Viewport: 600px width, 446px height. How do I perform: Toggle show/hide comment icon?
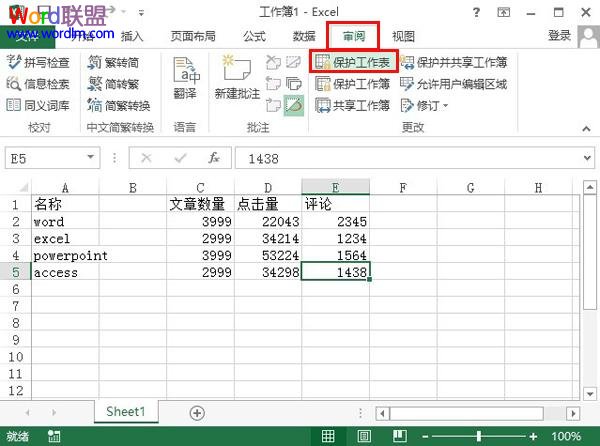coord(293,62)
